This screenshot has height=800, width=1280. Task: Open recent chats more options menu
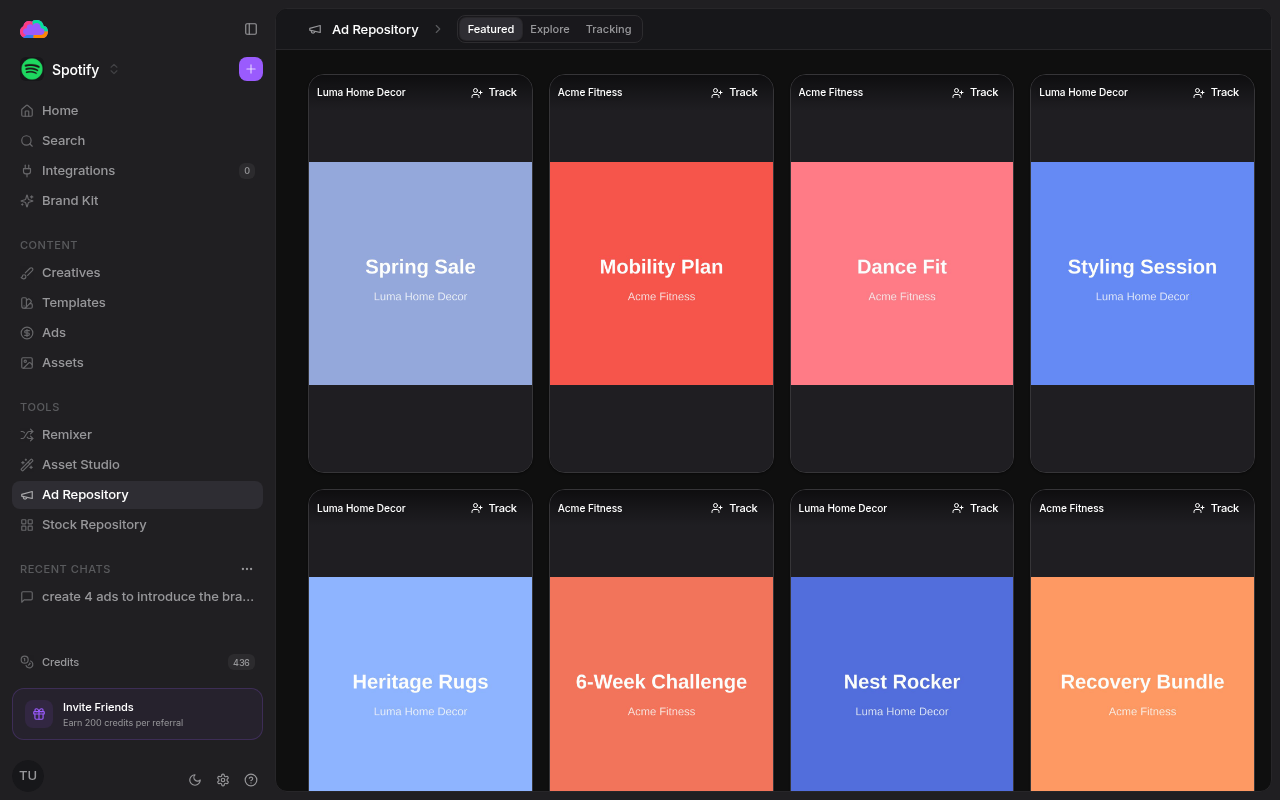[x=247, y=569]
